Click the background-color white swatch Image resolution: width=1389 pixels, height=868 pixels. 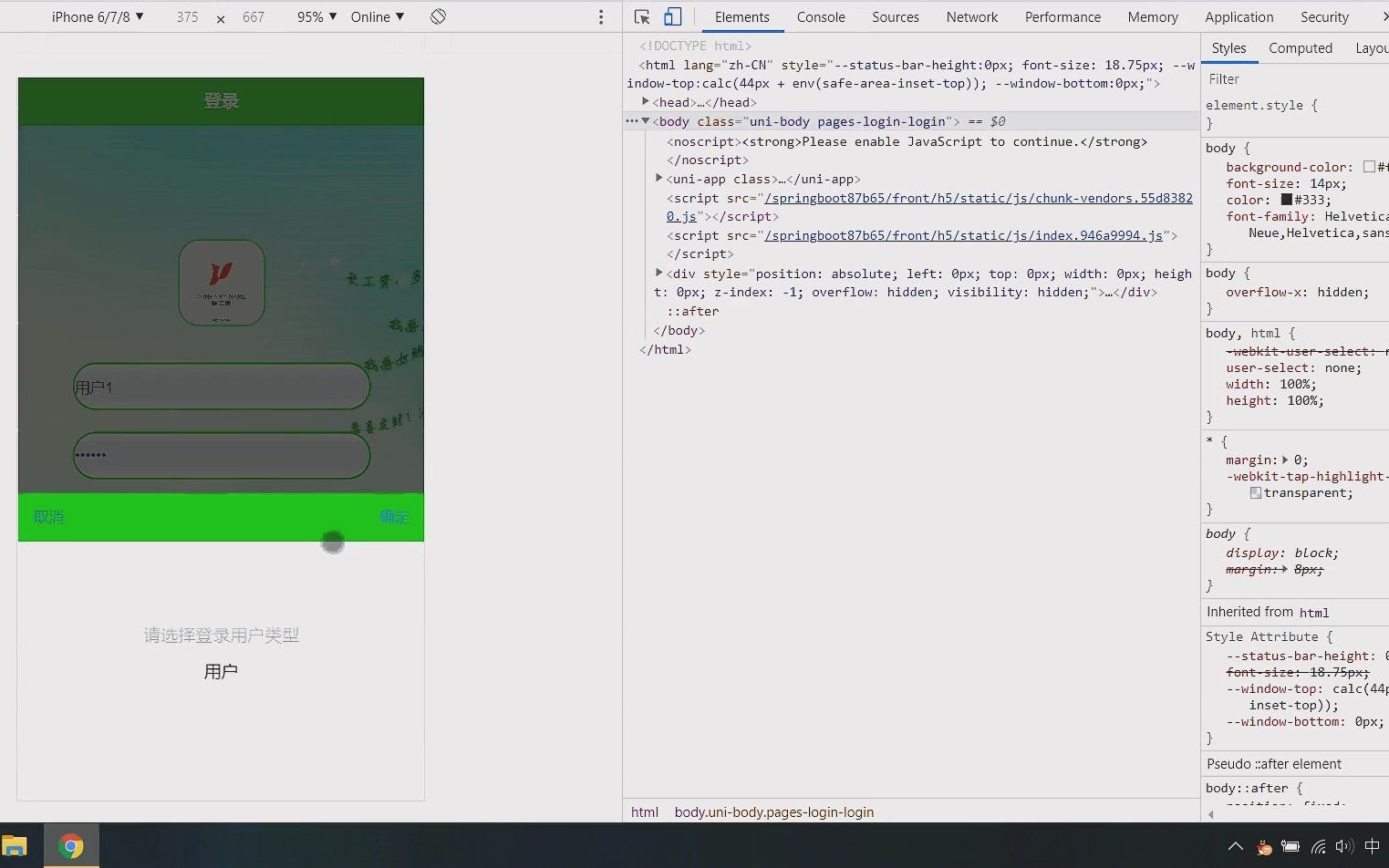pyautogui.click(x=1369, y=167)
